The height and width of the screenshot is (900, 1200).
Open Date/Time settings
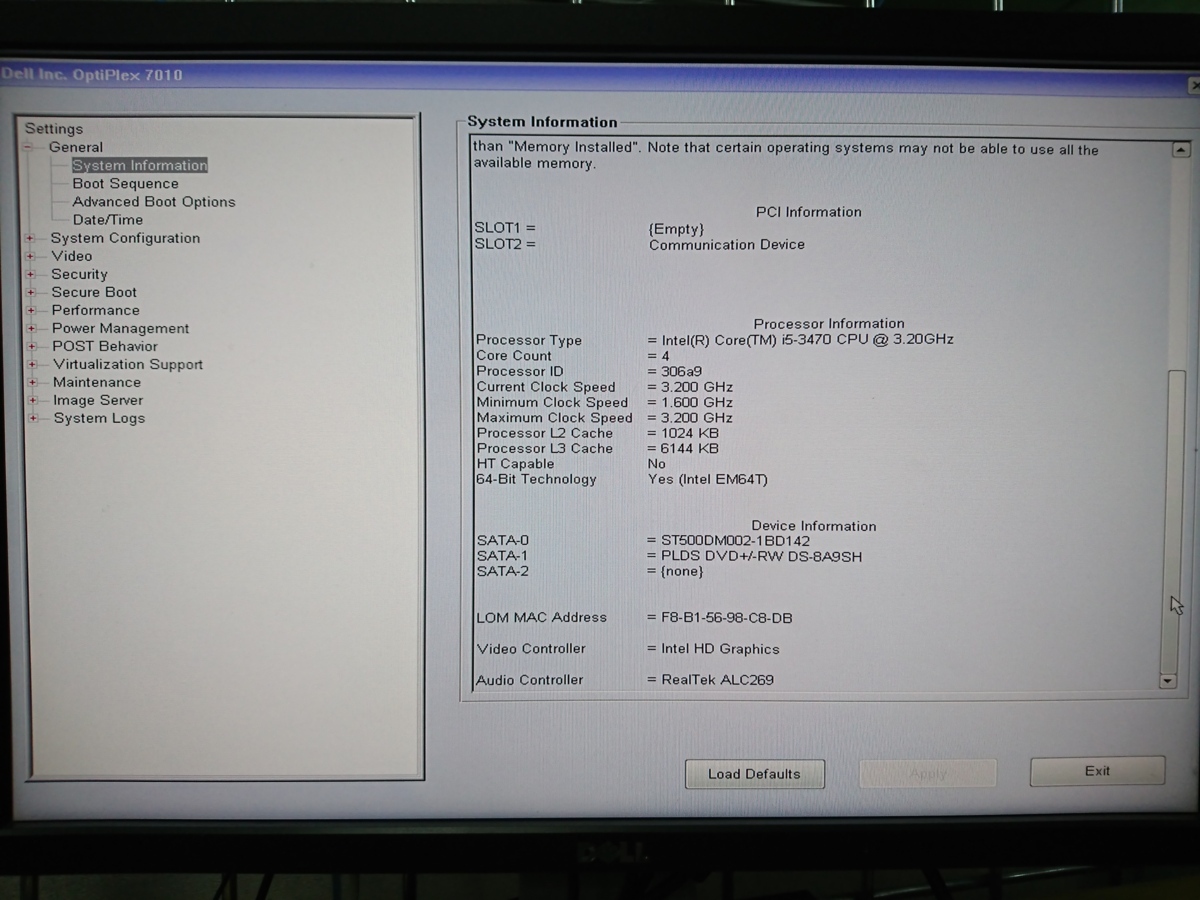click(108, 219)
